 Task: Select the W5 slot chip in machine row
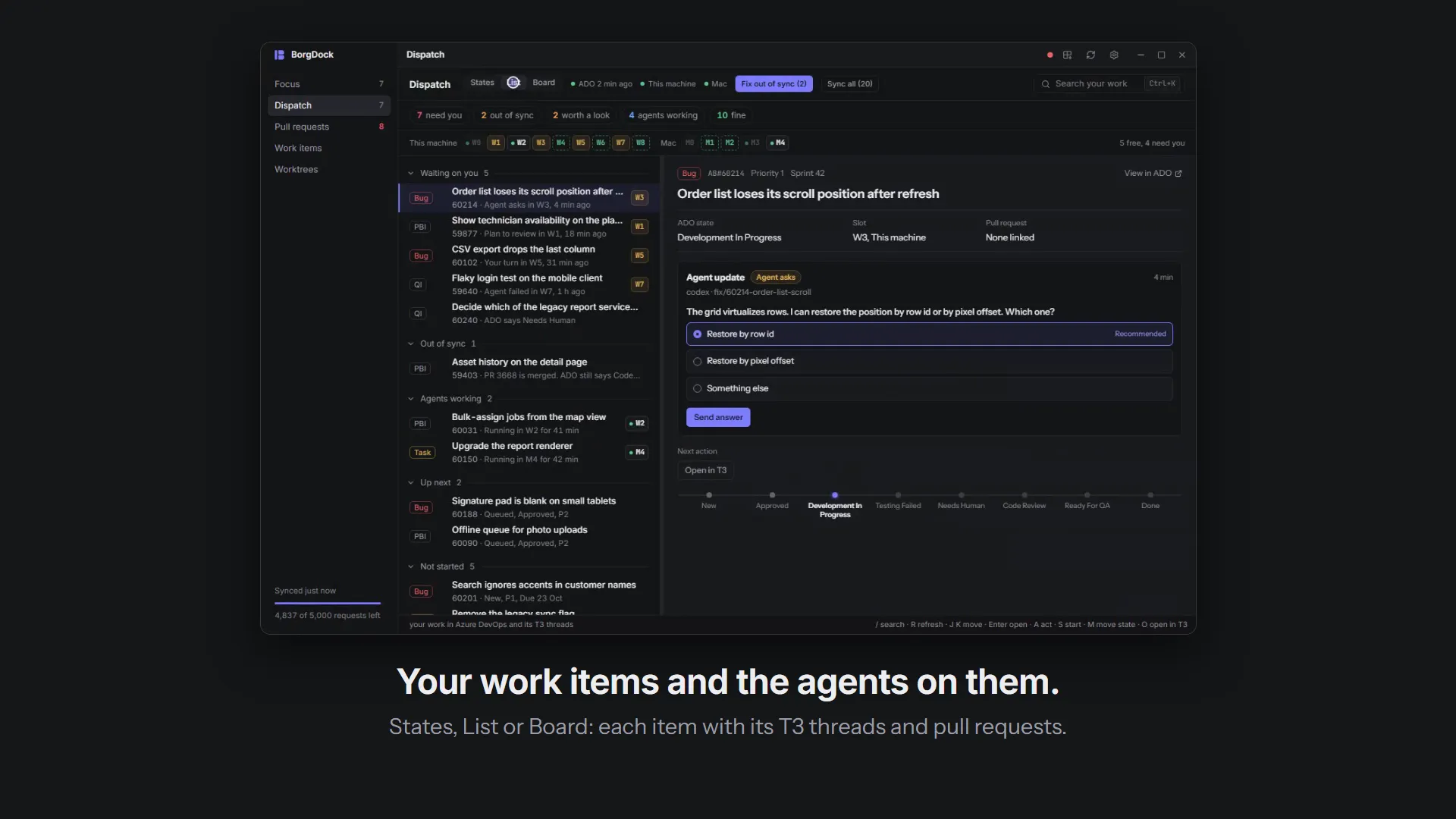(581, 143)
